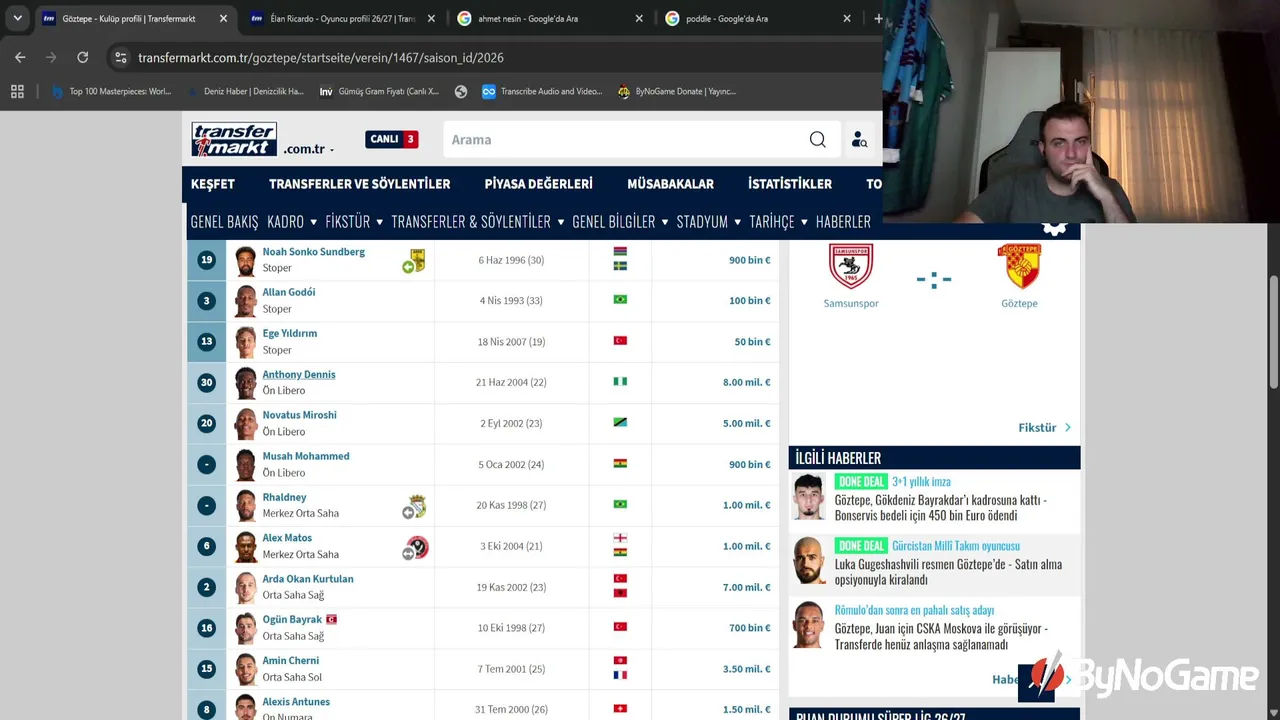Read Gökdeniz Bayrakdar signing news headline

click(941, 508)
